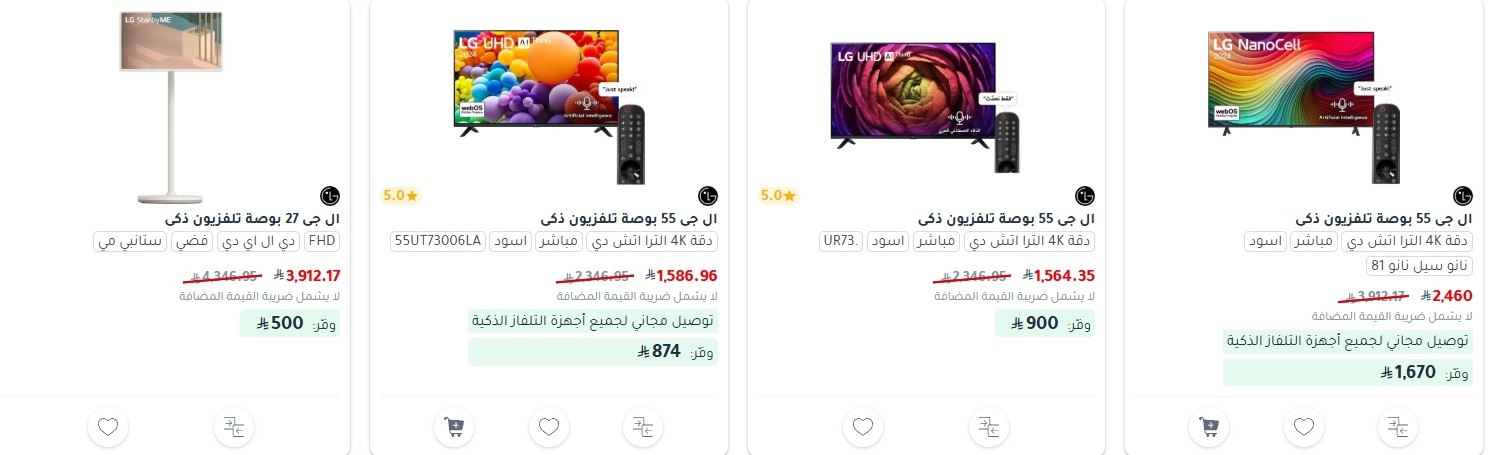The width and height of the screenshot is (1491, 455).
Task: Compare the UR73 LG UHD TV
Action: tap(989, 427)
